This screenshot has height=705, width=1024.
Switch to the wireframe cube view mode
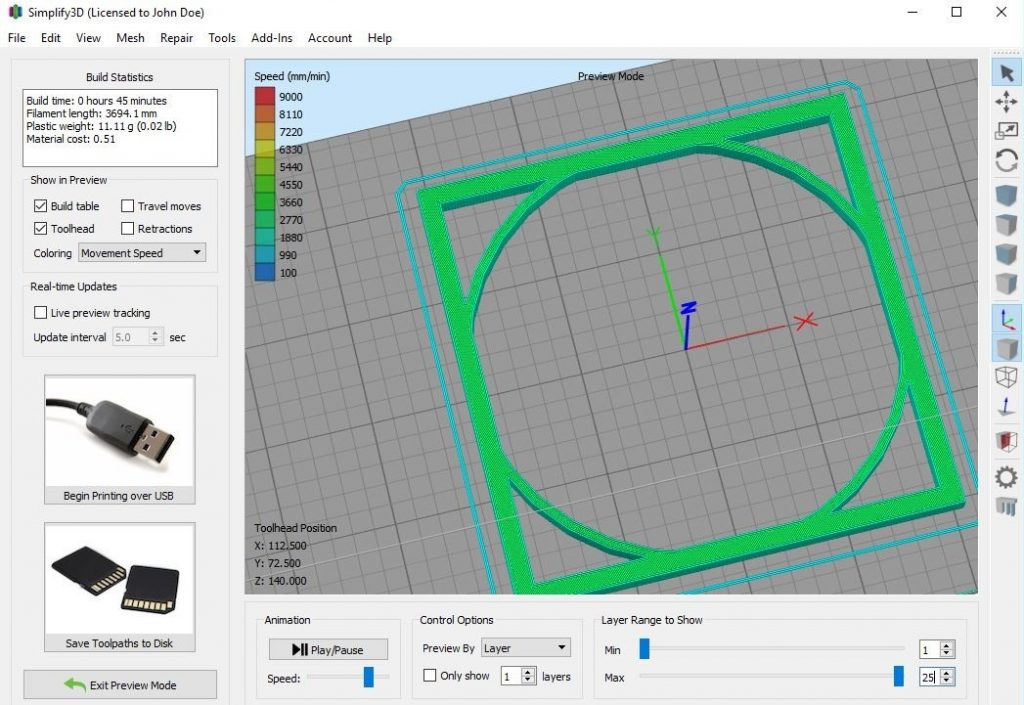1006,378
